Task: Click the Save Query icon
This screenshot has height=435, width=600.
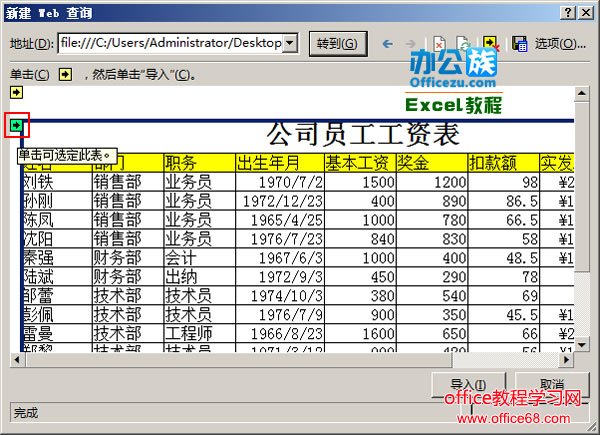Action: click(x=519, y=44)
